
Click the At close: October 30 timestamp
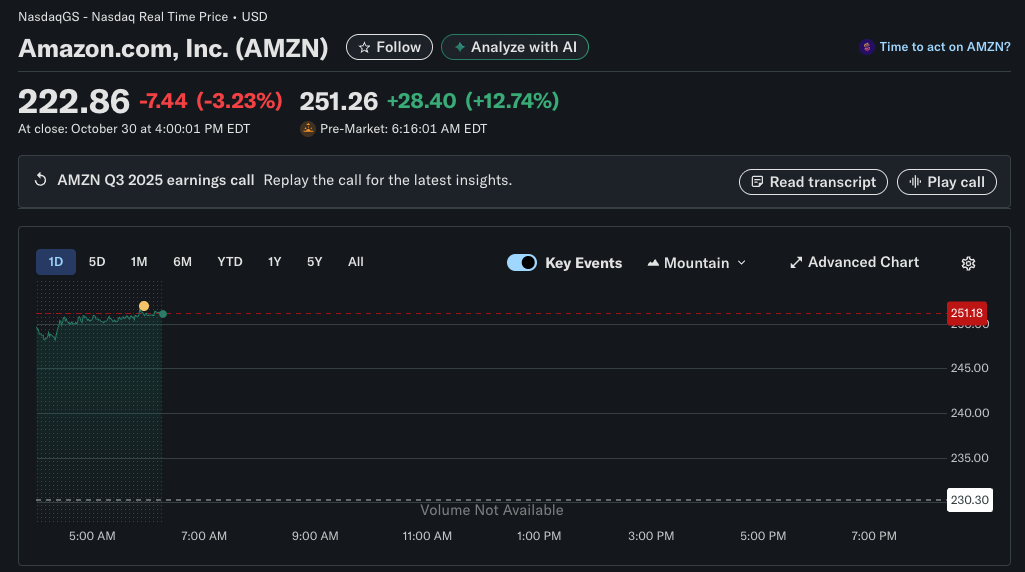(x=134, y=129)
